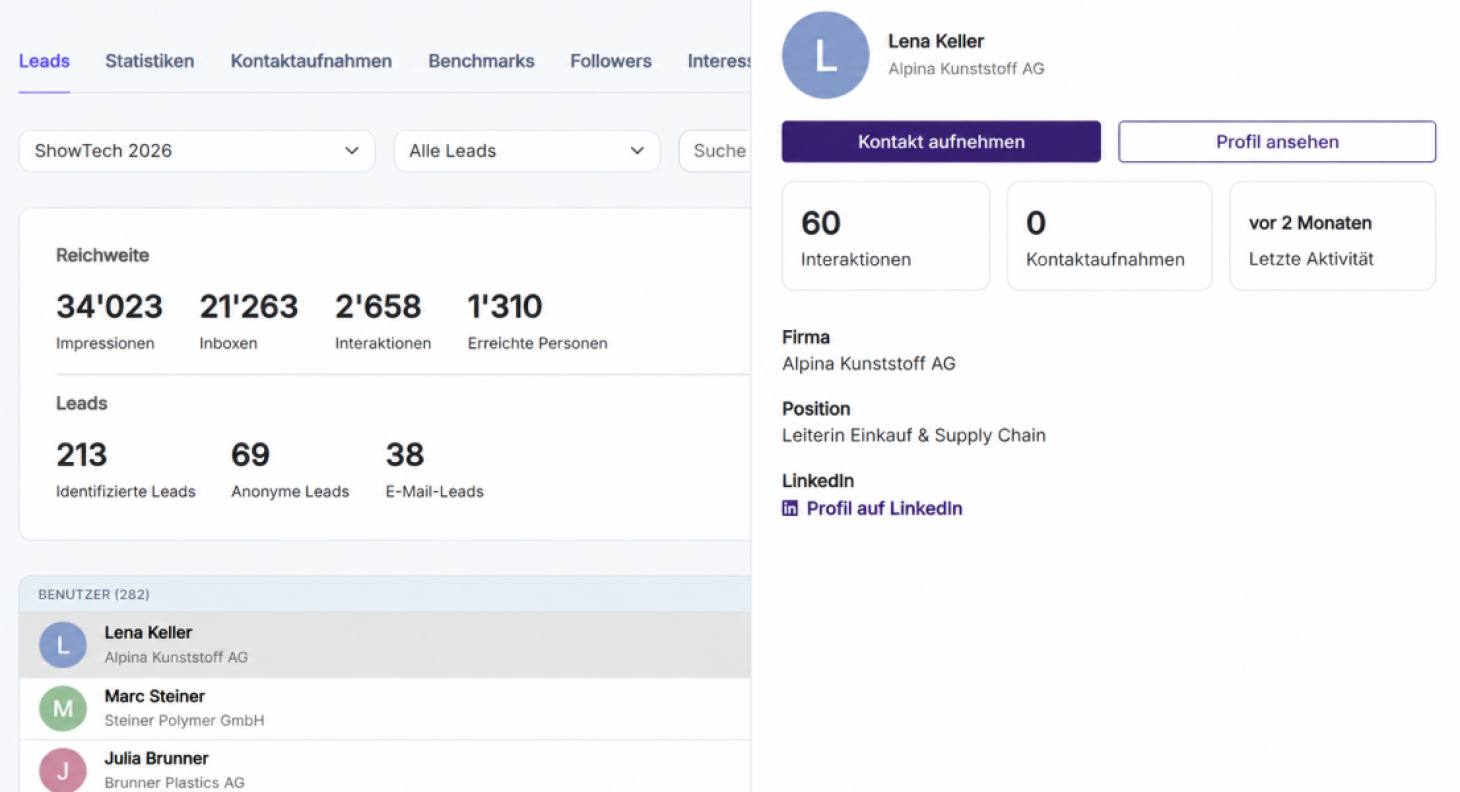Click the 2'658 Interaktionen value

point(378,306)
